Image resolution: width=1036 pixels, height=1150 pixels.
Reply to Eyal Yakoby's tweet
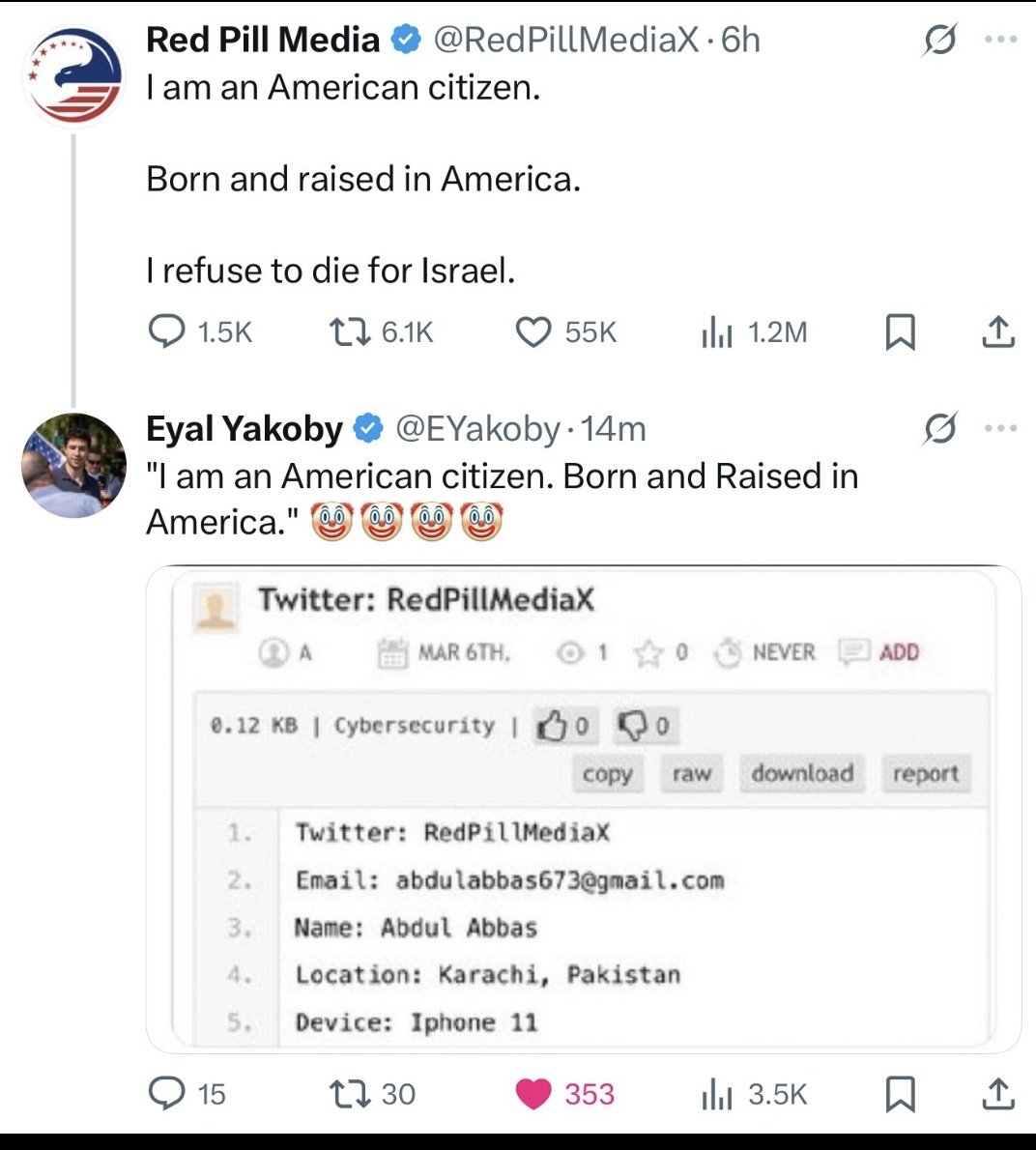tap(187, 1094)
